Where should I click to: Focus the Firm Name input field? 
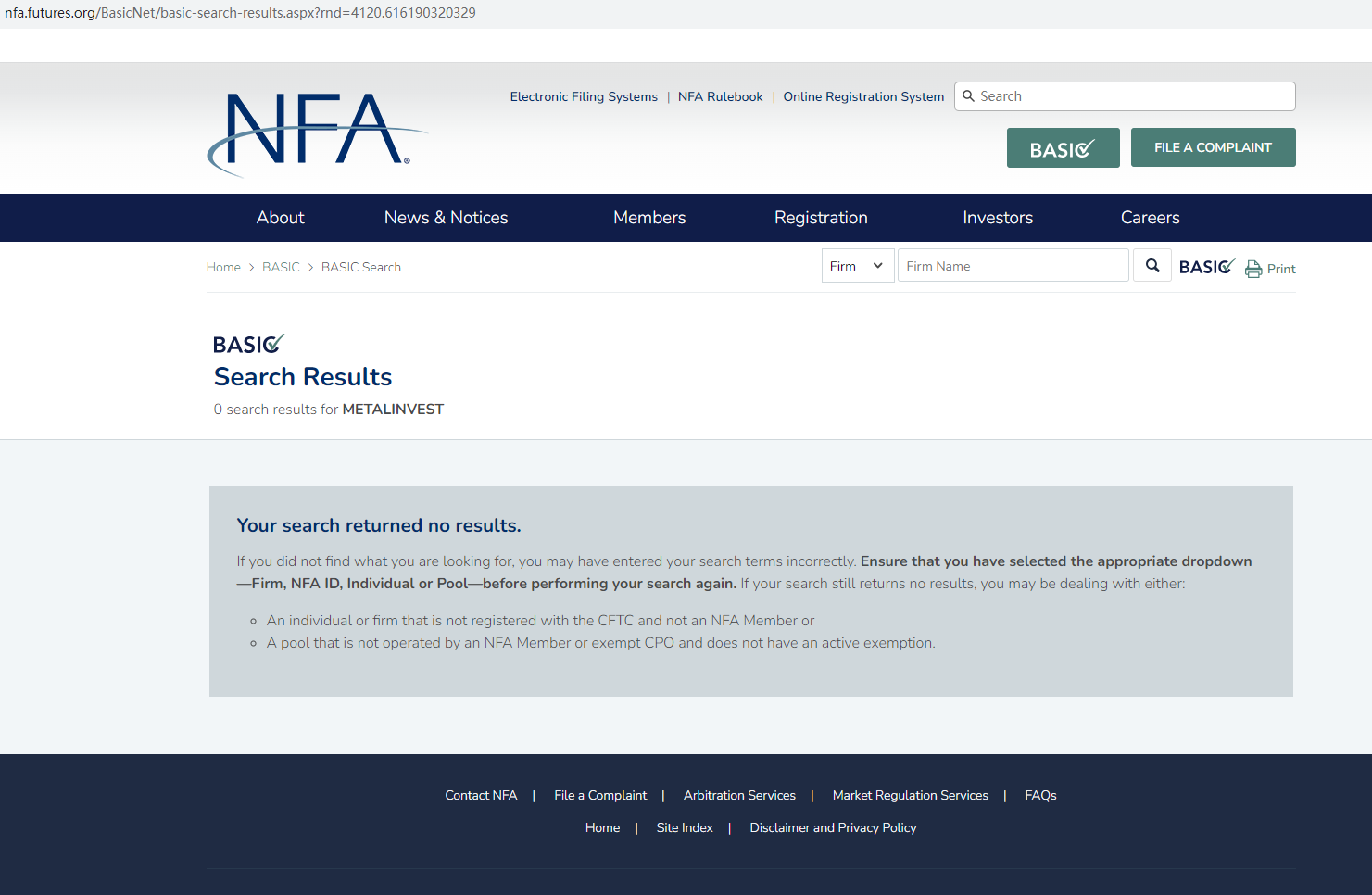(x=1013, y=266)
